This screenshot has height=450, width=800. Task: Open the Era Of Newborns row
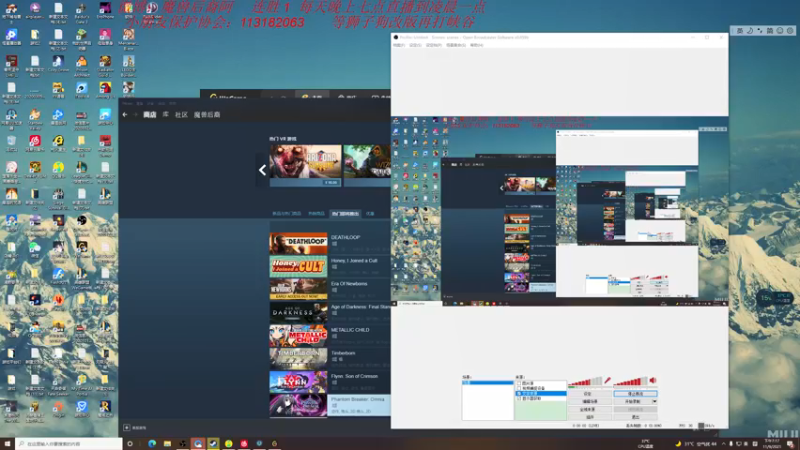330,289
